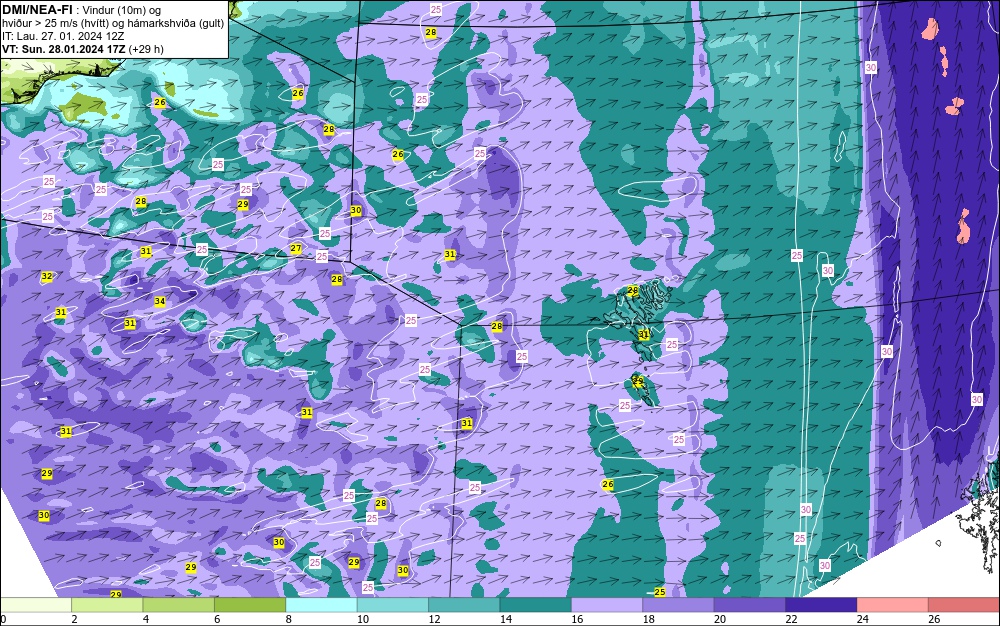This screenshot has width=1000, height=626.
Task: Click the 8–10 m/s pale cyan legend swatch
Action: click(321, 605)
